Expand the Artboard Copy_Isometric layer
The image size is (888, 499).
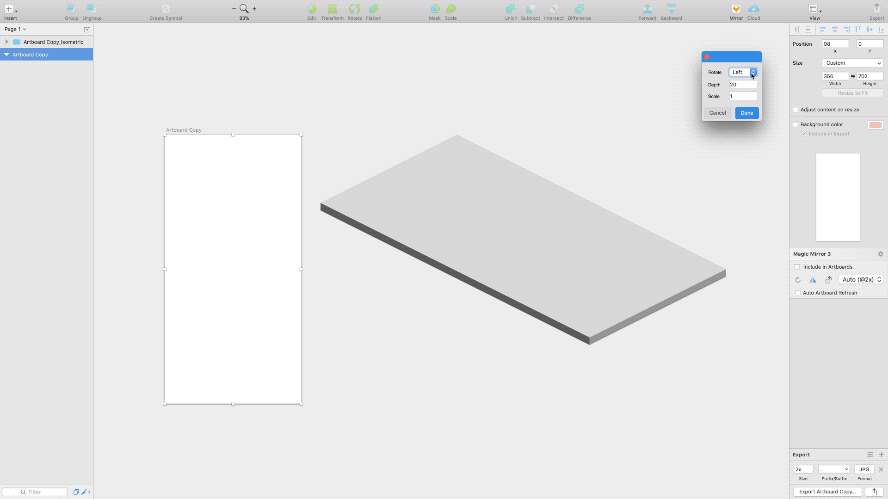[6, 42]
